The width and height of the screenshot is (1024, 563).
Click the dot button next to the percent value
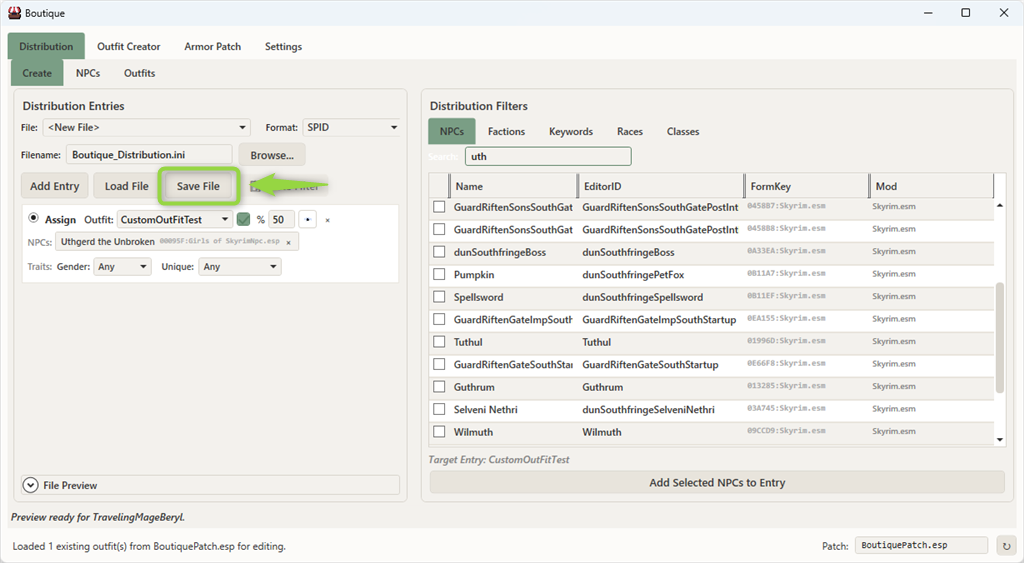pos(308,220)
